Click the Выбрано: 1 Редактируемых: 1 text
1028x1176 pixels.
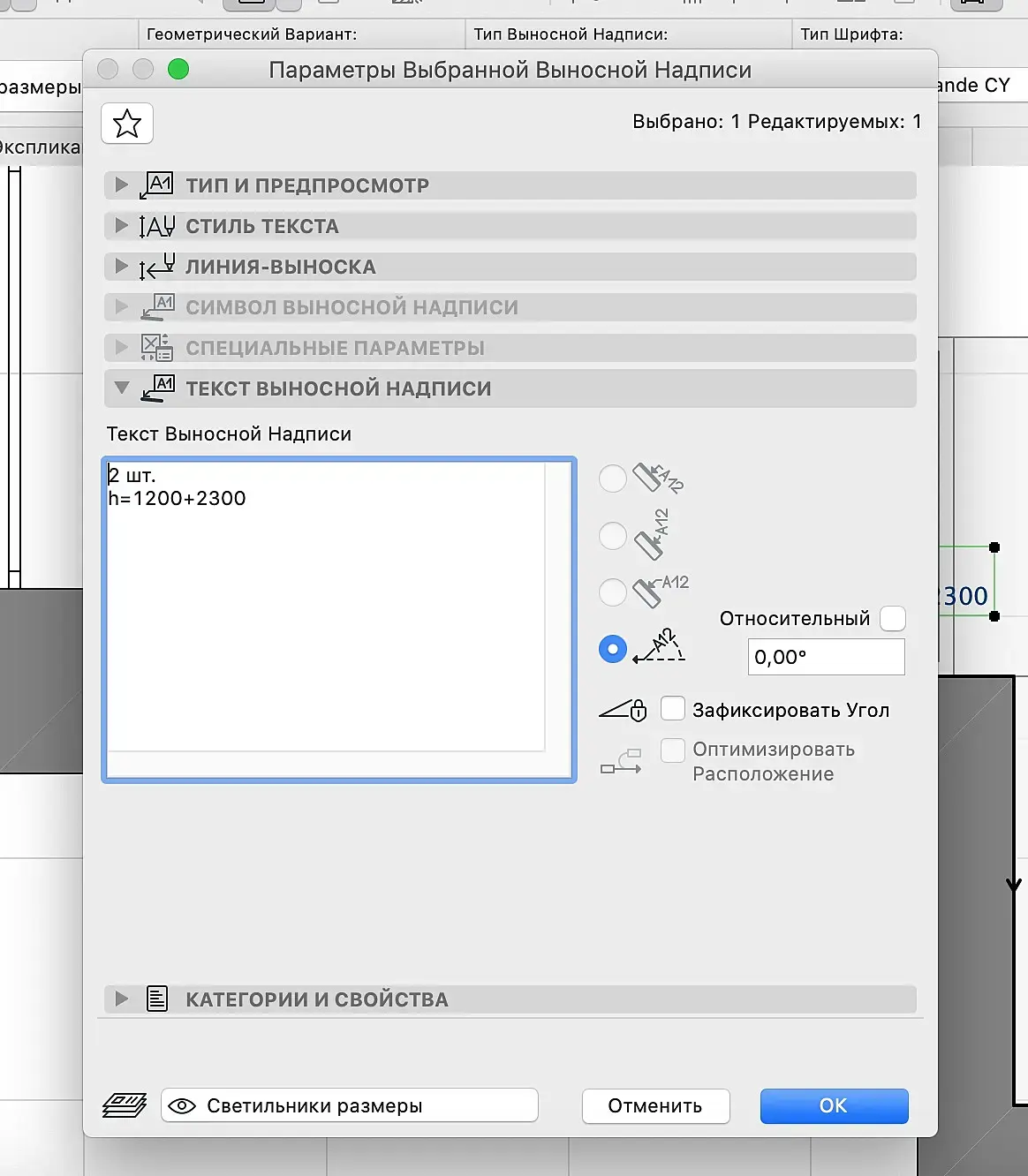[777, 122]
